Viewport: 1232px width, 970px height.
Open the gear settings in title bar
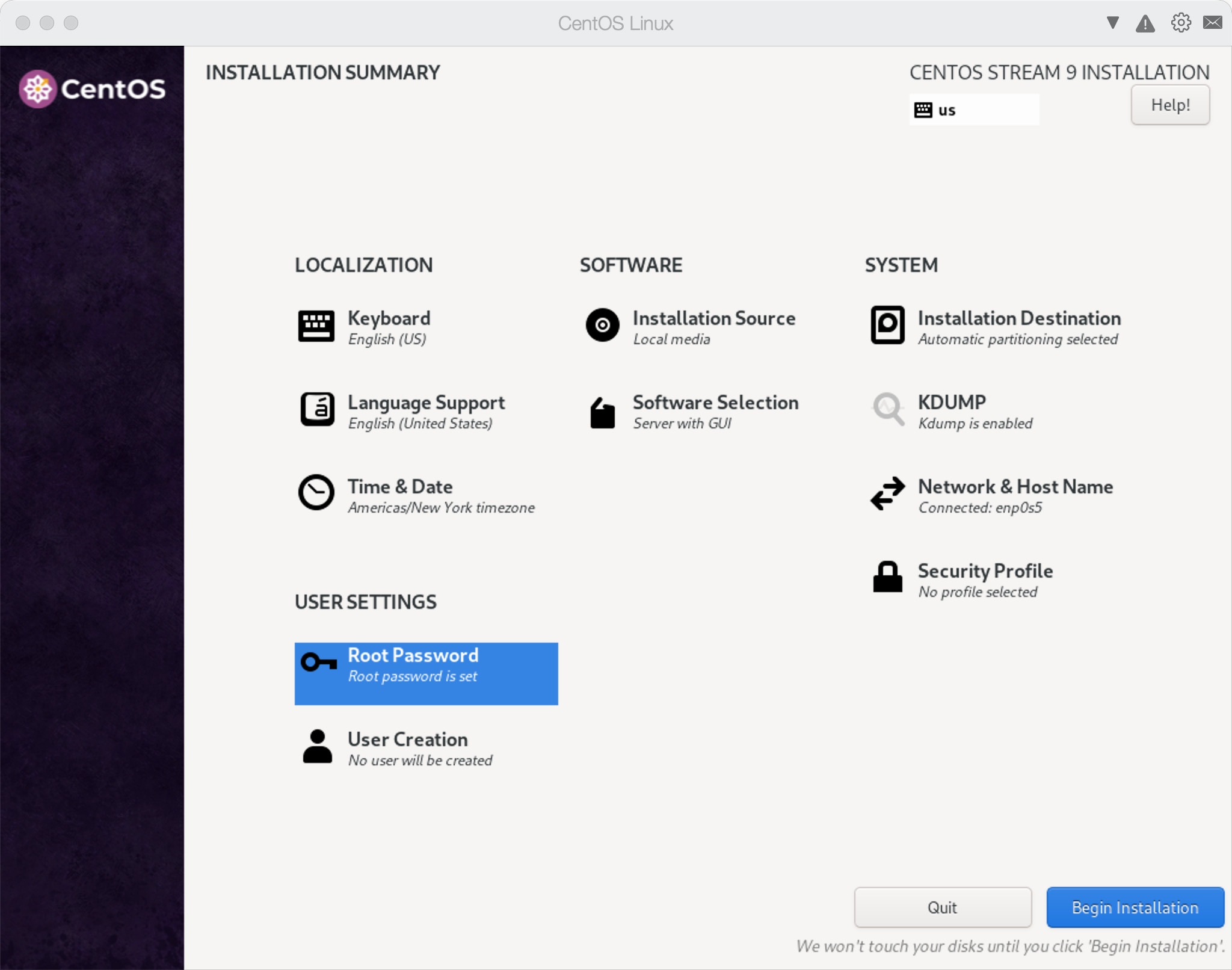click(1180, 23)
